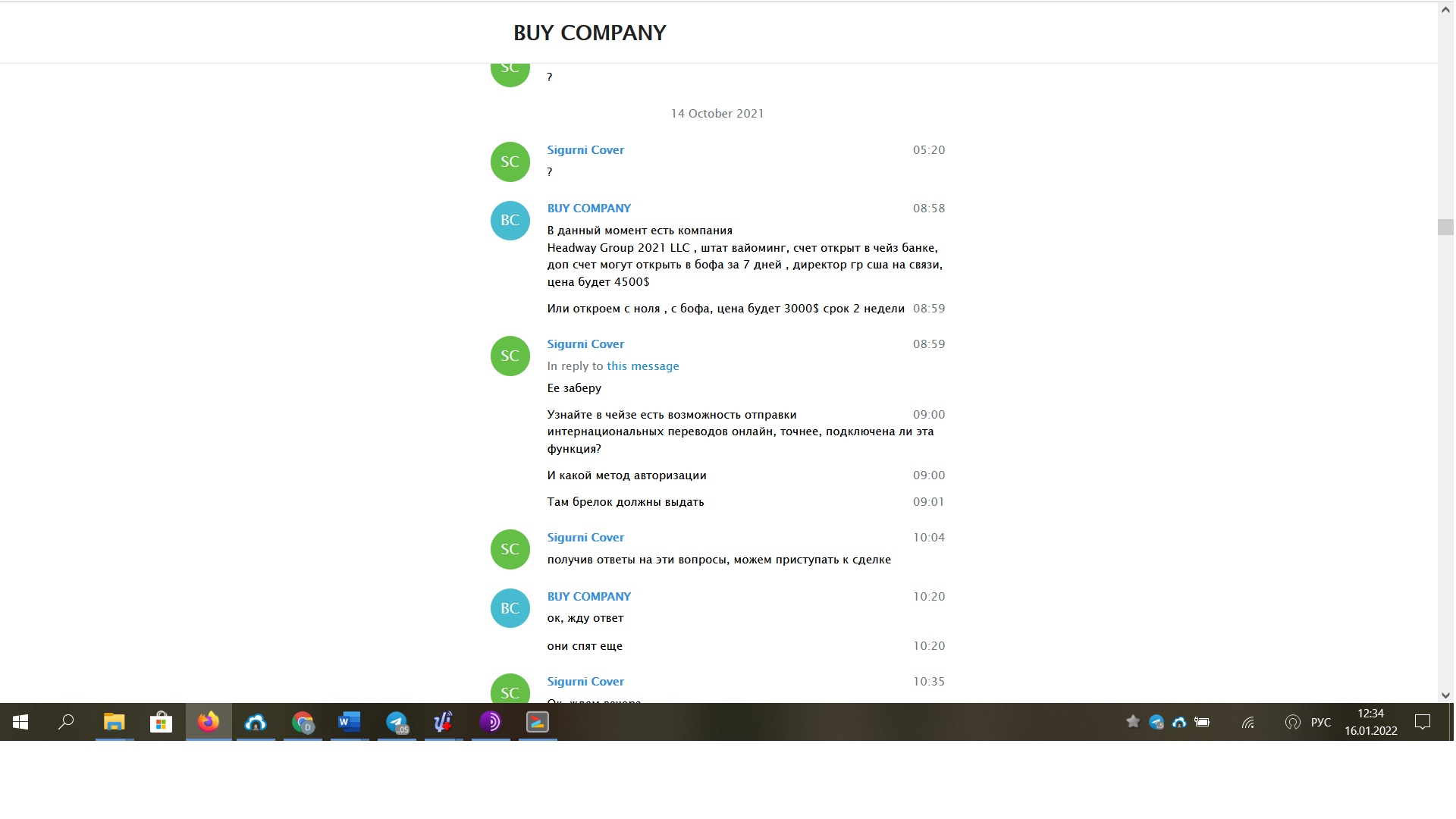Click the 09:01 message timestamp

click(x=929, y=502)
